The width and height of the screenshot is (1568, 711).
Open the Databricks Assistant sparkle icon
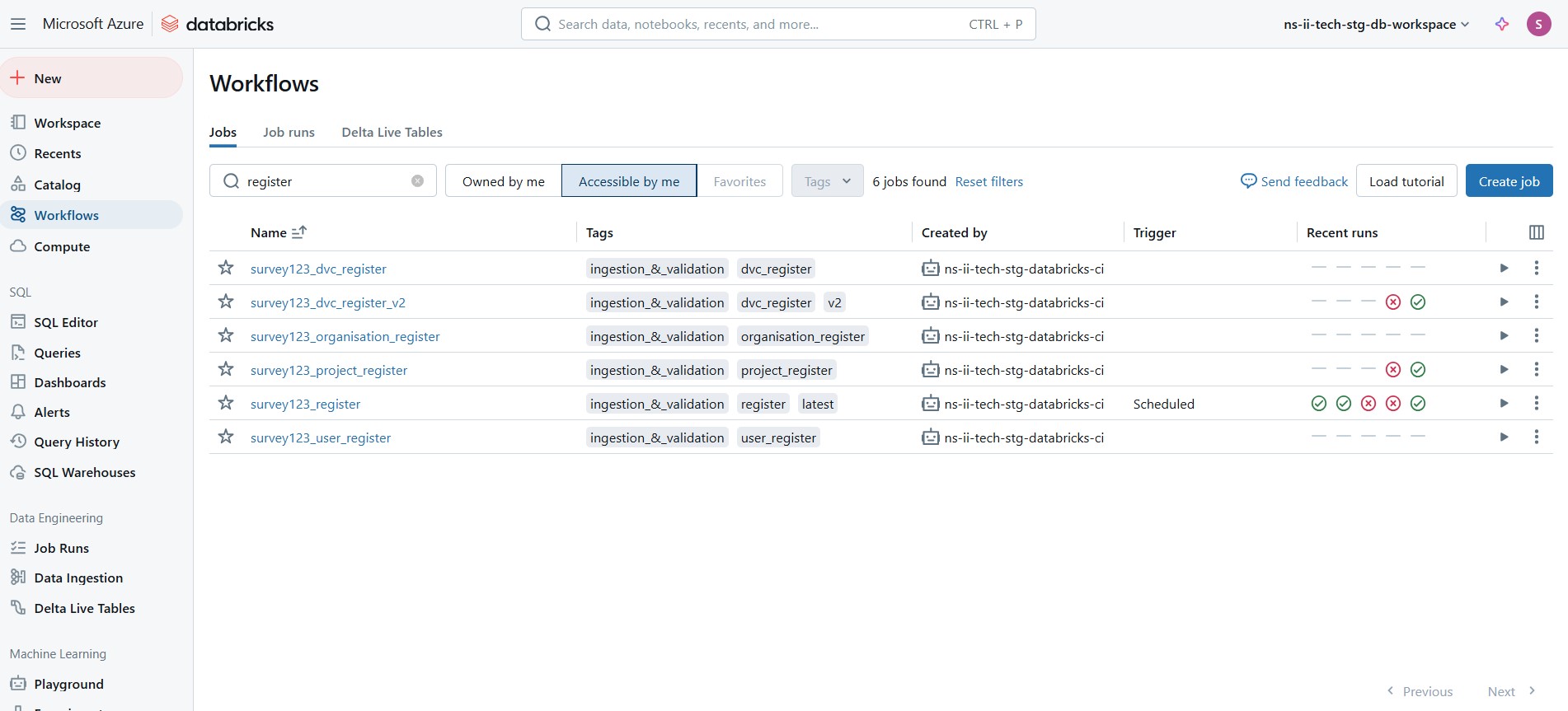(1502, 24)
